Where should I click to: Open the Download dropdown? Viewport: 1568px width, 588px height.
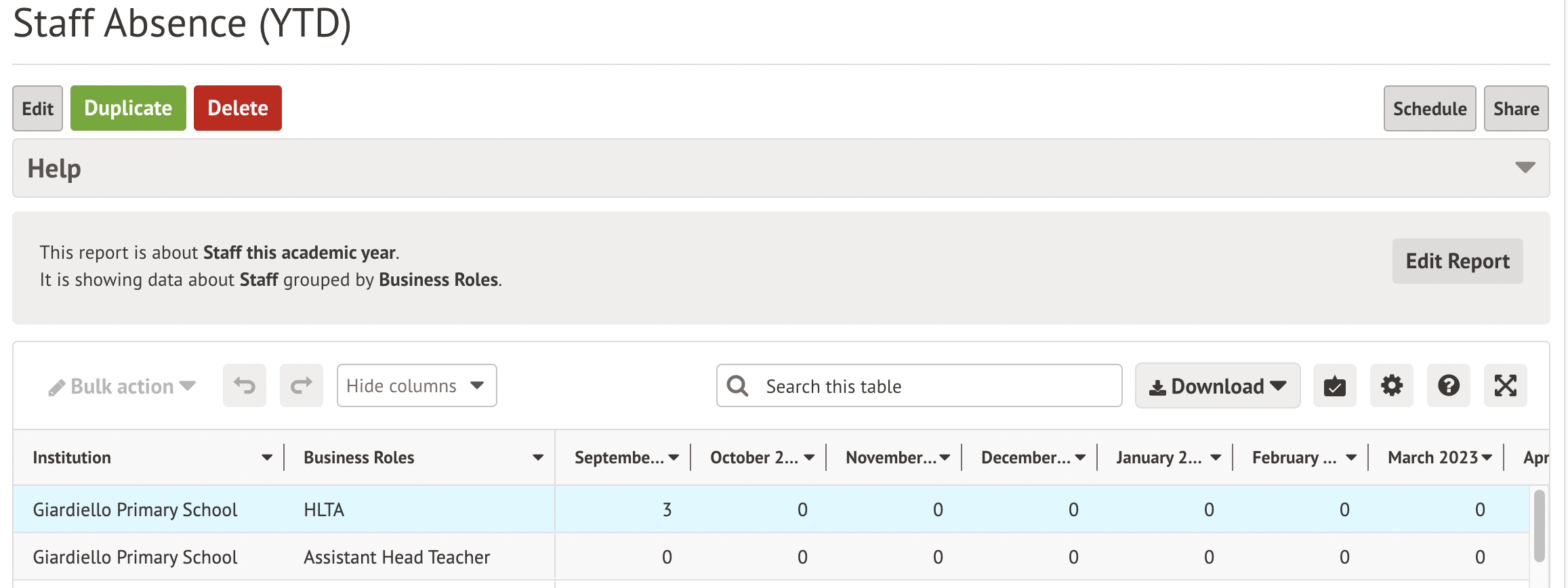click(1217, 386)
